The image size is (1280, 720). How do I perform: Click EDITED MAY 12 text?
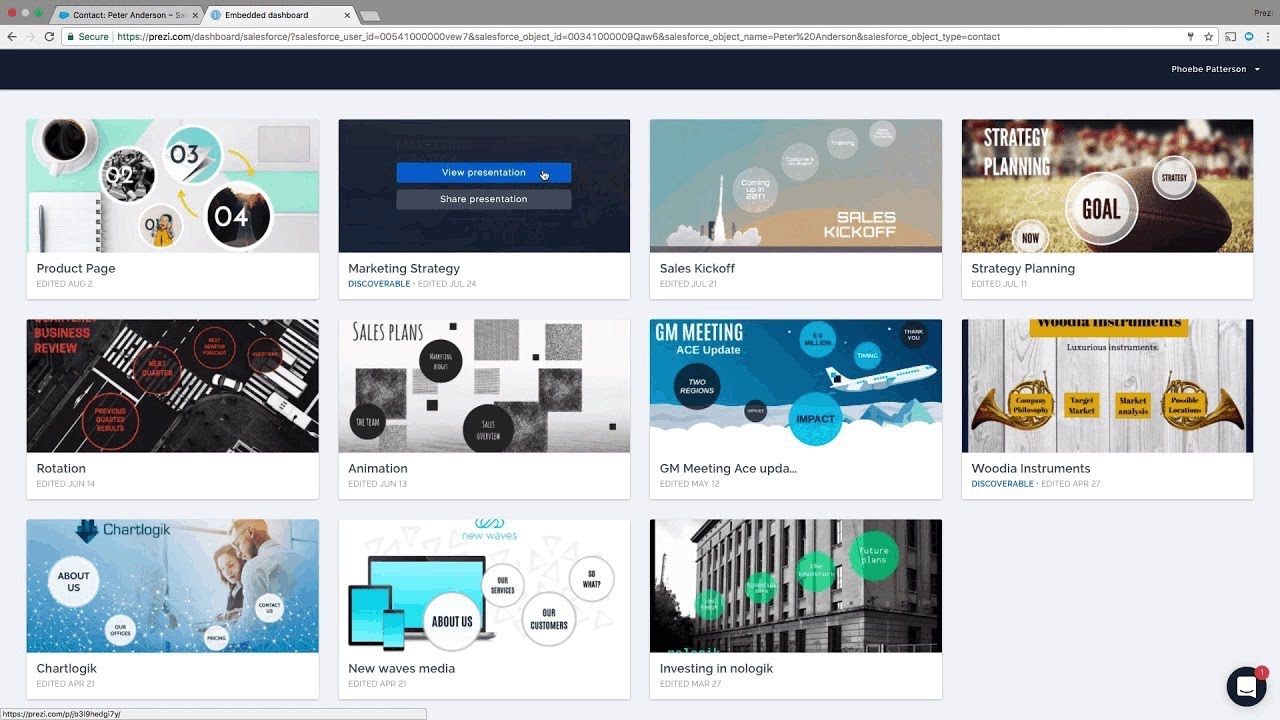[689, 484]
